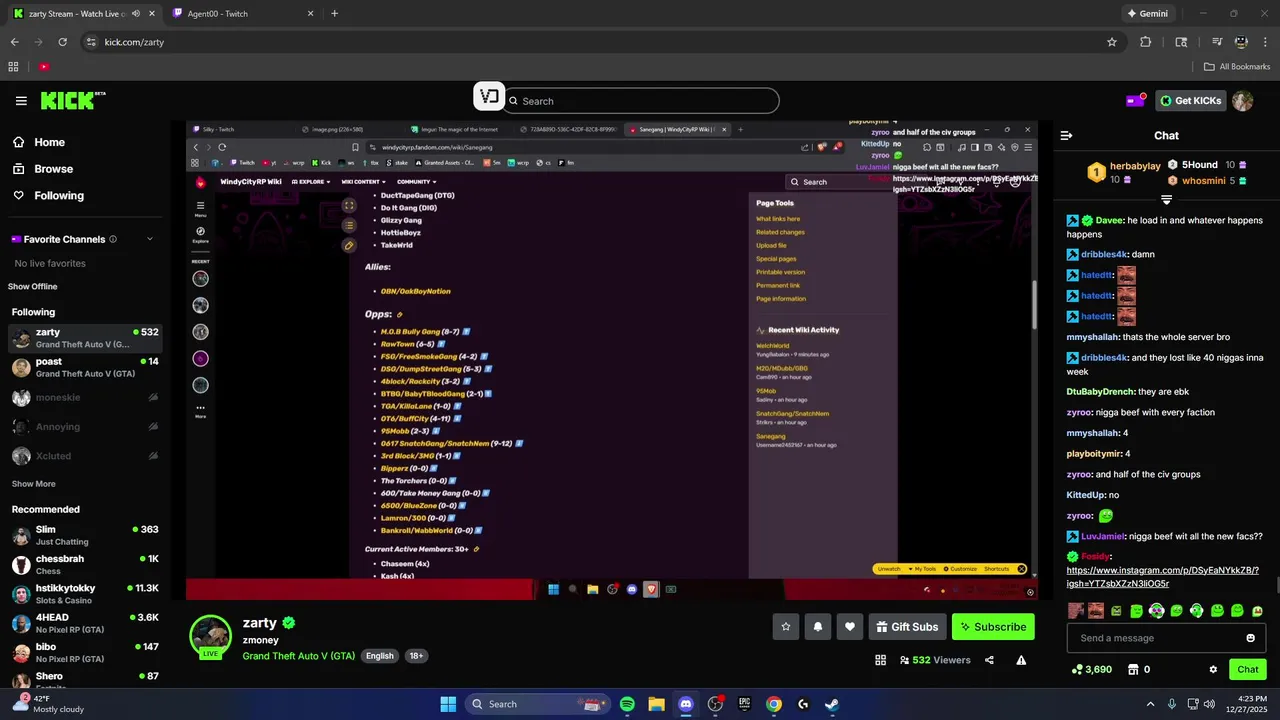
Task: Go back with browser back arrow
Action: [14, 42]
